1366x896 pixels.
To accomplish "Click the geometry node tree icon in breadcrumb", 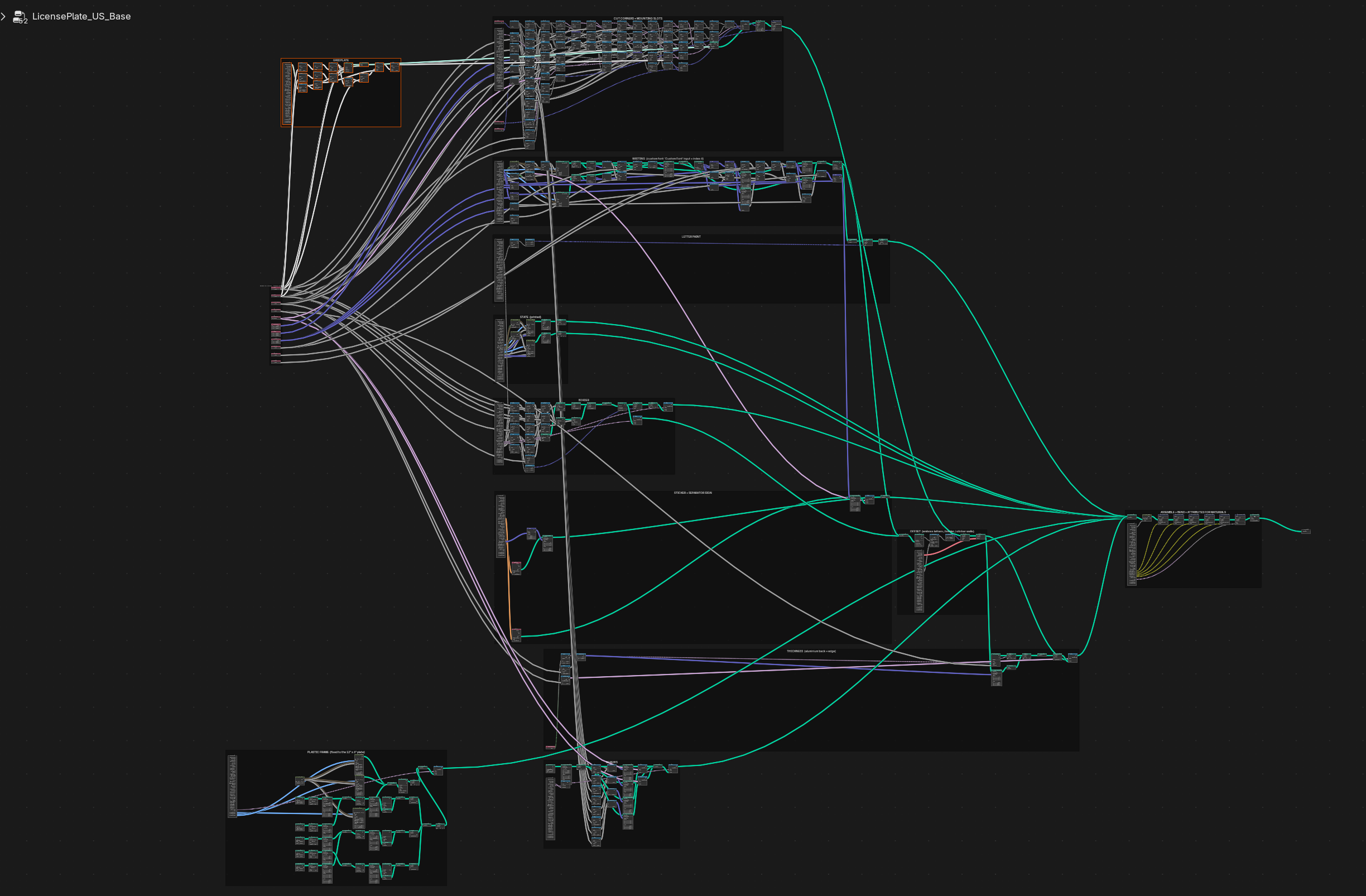I will pos(20,17).
